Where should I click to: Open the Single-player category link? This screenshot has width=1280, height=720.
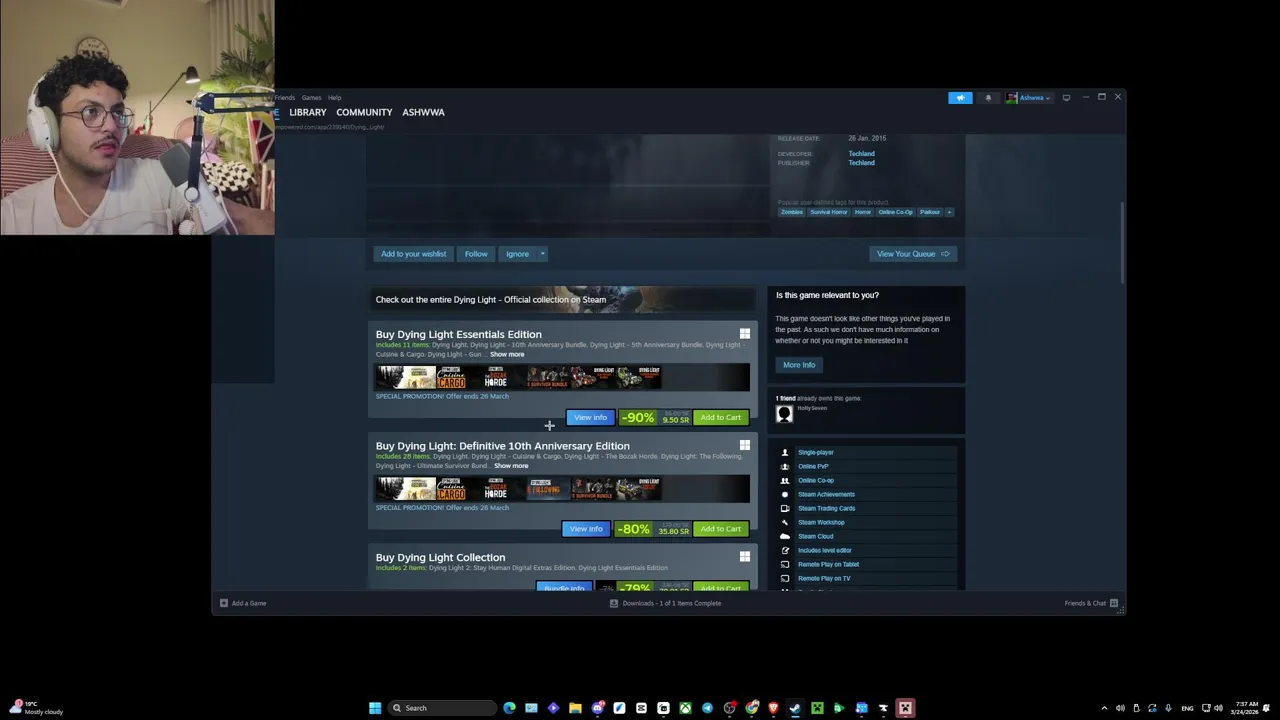(816, 452)
